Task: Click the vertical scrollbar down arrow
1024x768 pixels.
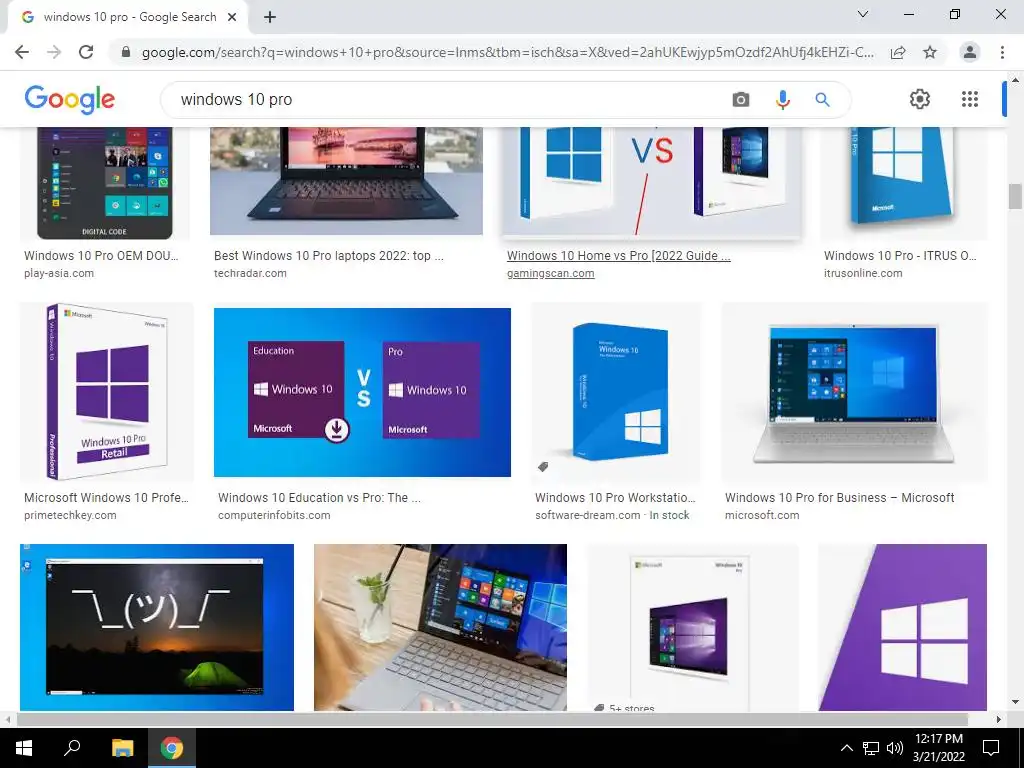Action: pyautogui.click(x=1015, y=703)
